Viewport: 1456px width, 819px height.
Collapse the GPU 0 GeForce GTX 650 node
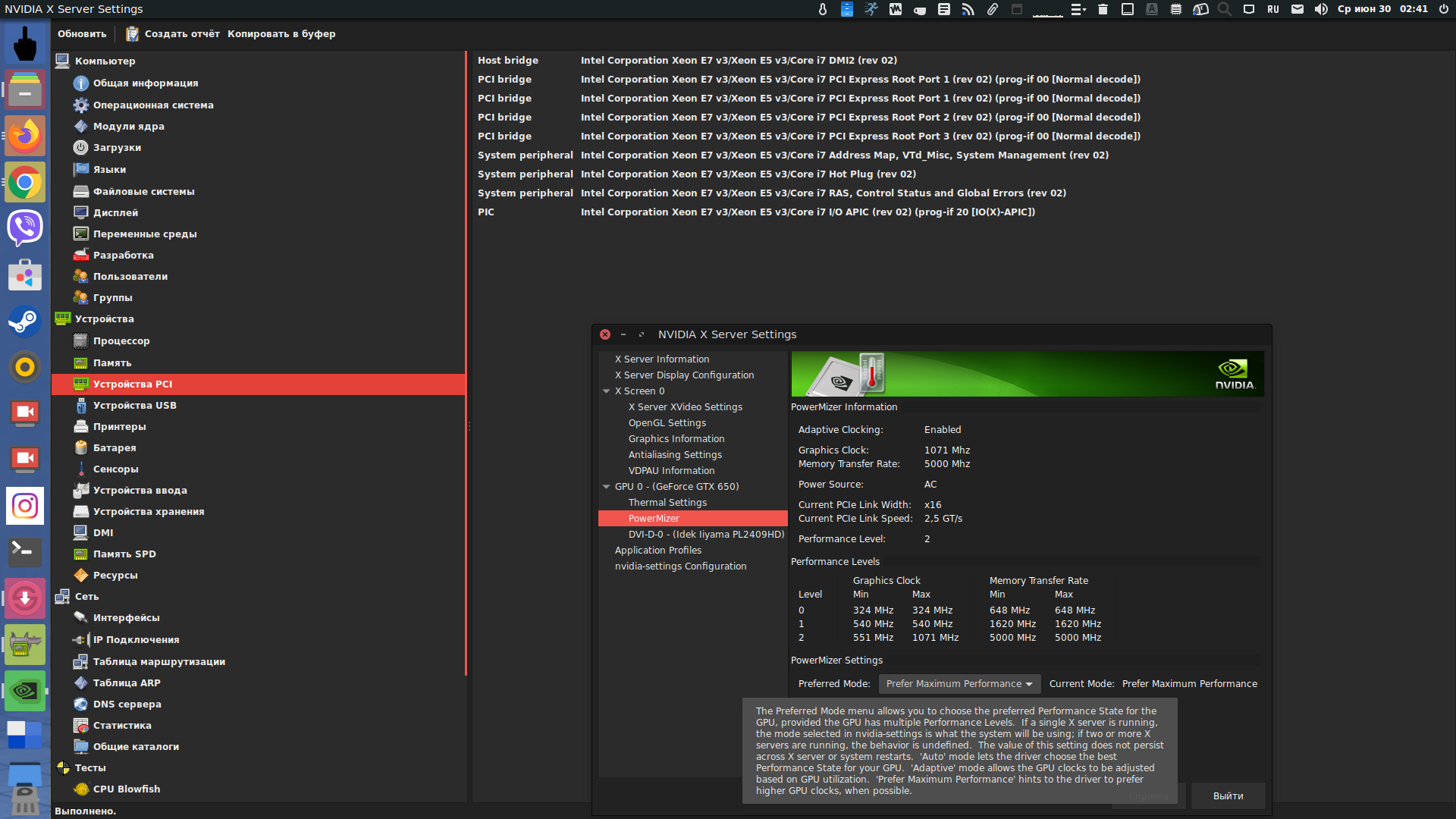tap(607, 487)
